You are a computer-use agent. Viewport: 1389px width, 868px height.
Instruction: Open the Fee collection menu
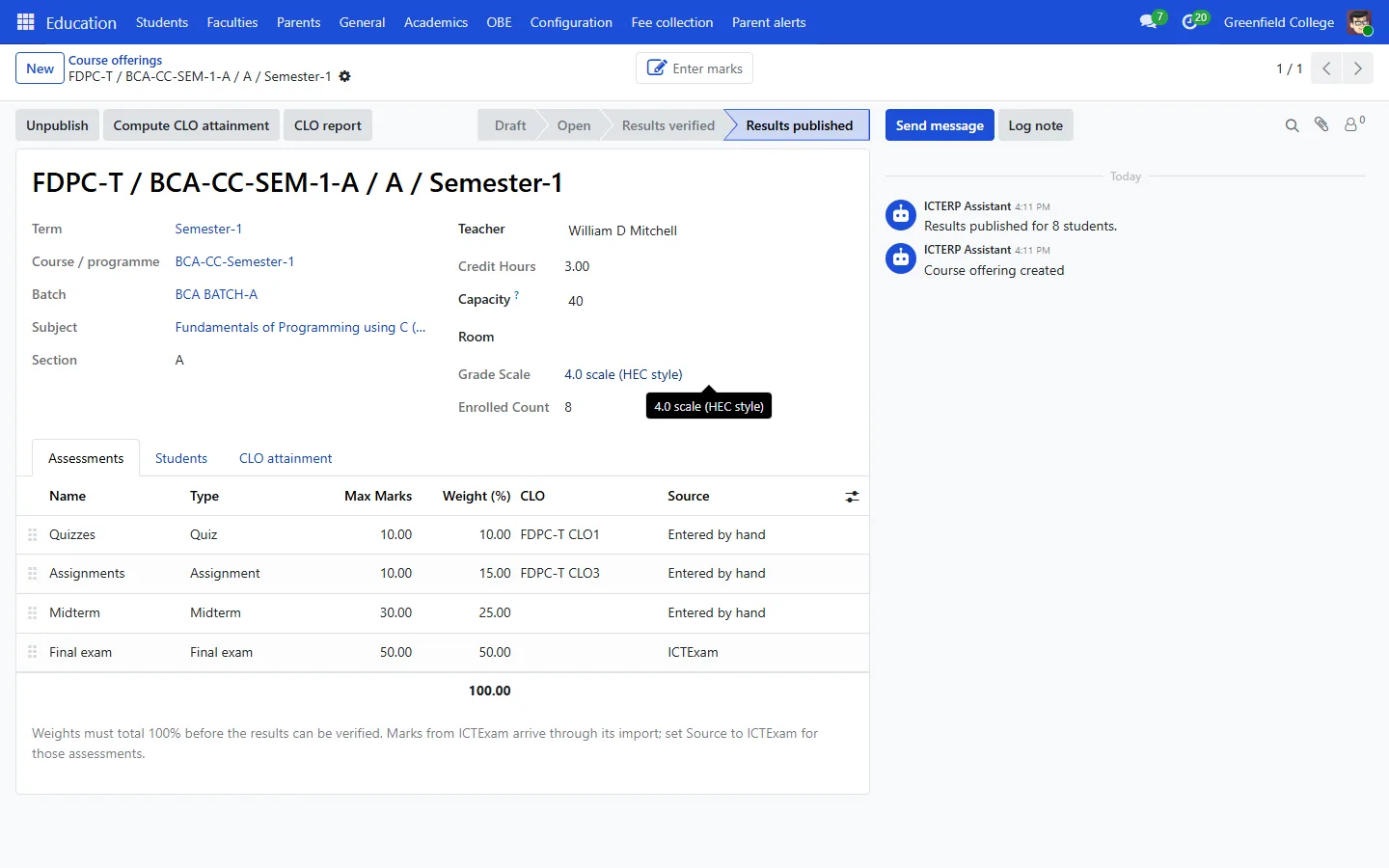pos(672,22)
